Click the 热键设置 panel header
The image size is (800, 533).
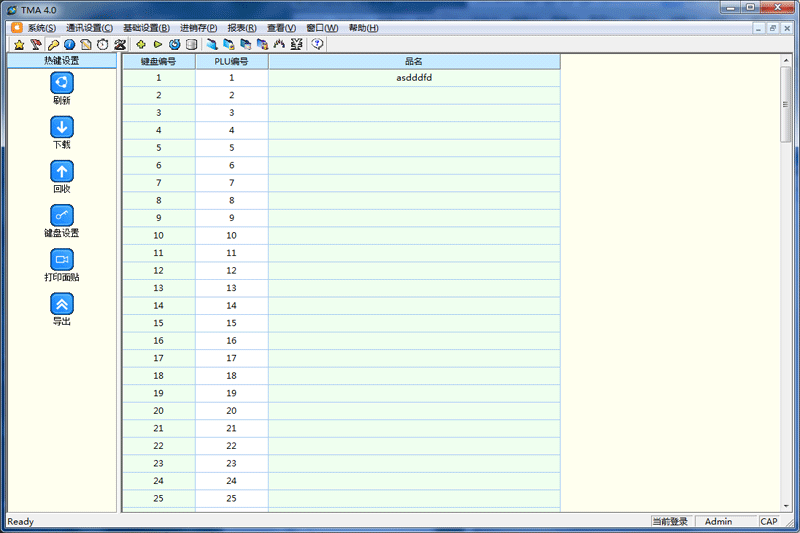tap(62, 61)
